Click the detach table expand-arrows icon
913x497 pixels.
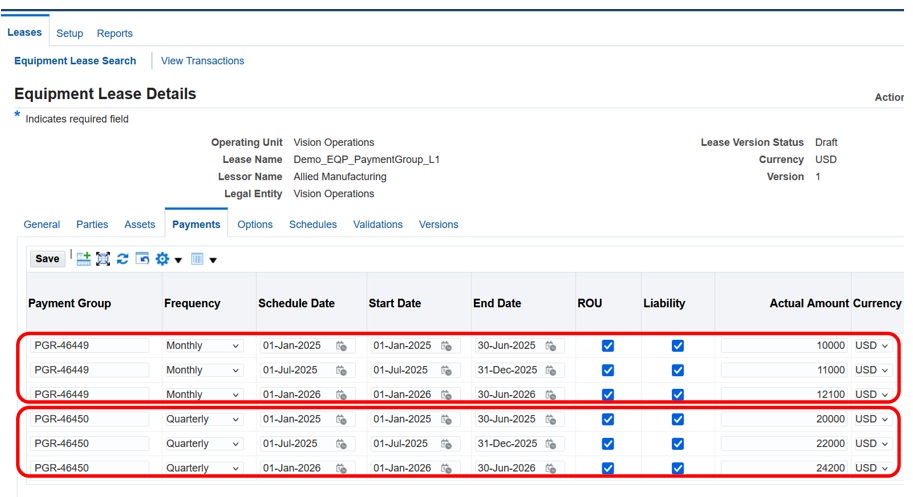103,259
